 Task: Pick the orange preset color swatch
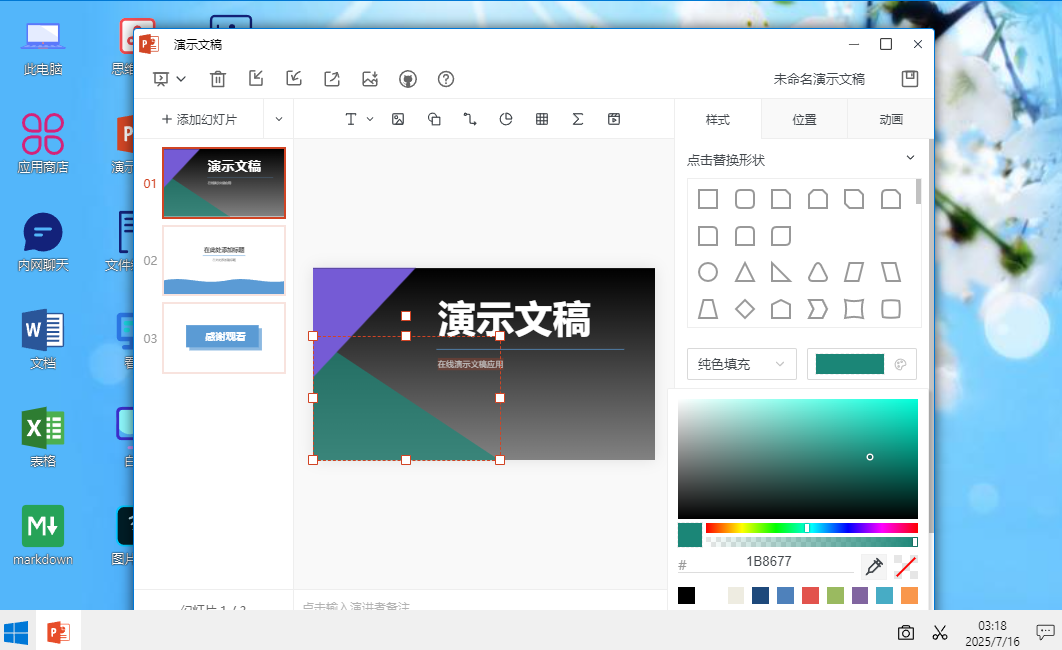(910, 595)
